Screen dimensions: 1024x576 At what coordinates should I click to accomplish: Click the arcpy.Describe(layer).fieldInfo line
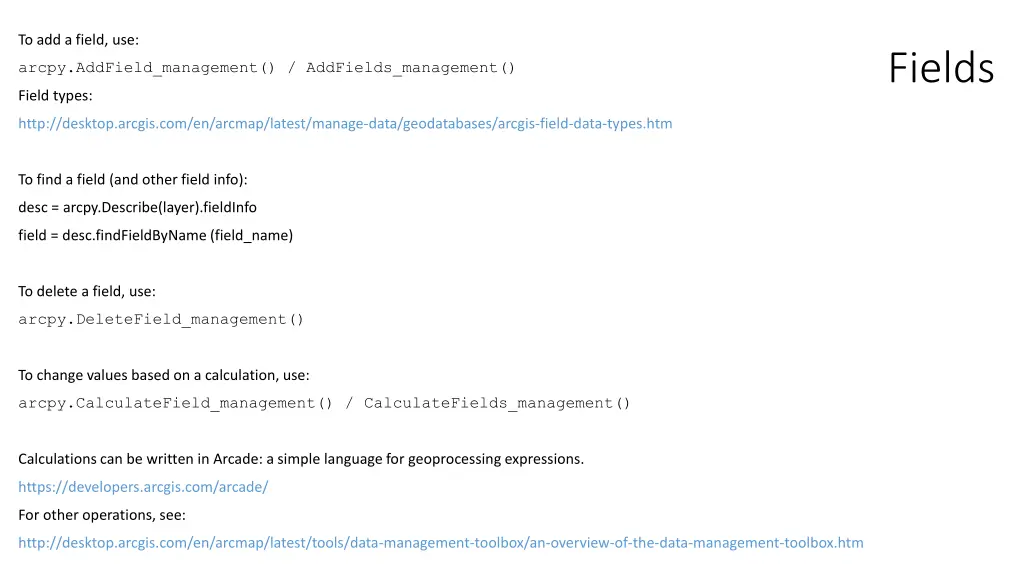137,208
